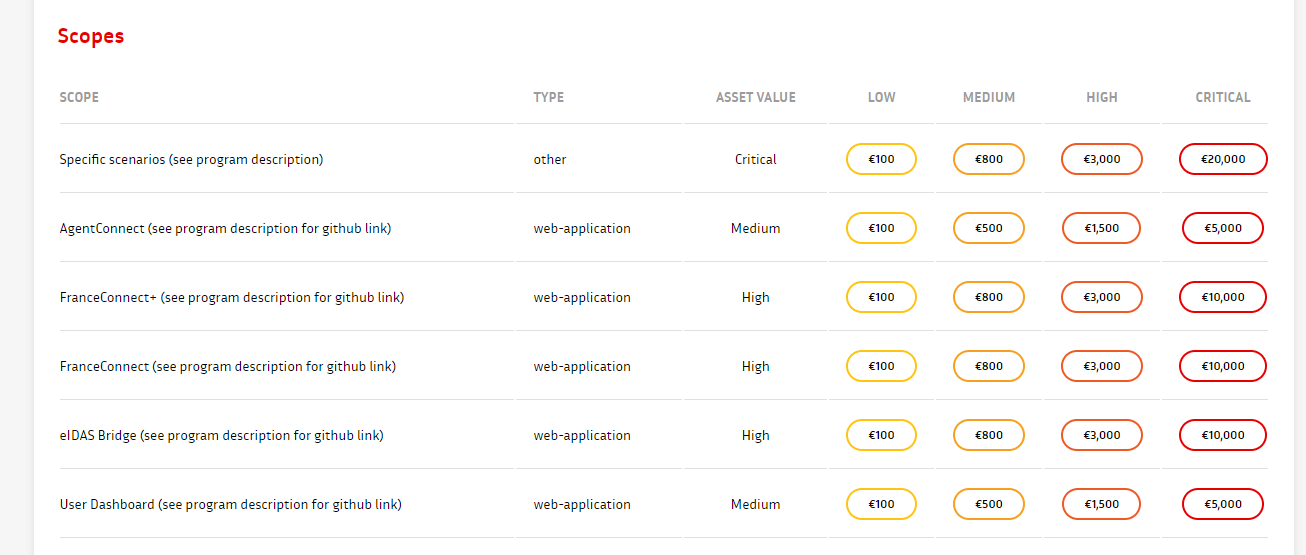1306x555 pixels.
Task: Click €5,000 critical bounty for User Dashboard
Action: [1223, 504]
